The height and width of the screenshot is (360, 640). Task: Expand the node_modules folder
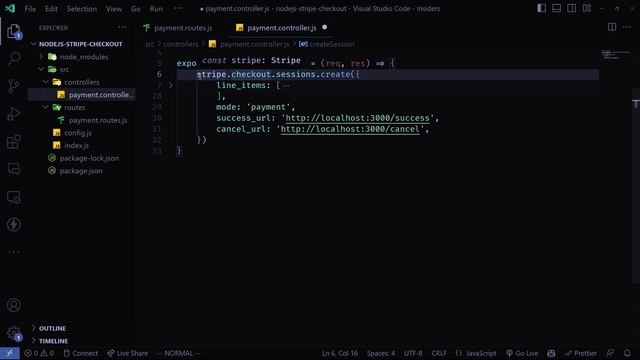[x=78, y=57]
